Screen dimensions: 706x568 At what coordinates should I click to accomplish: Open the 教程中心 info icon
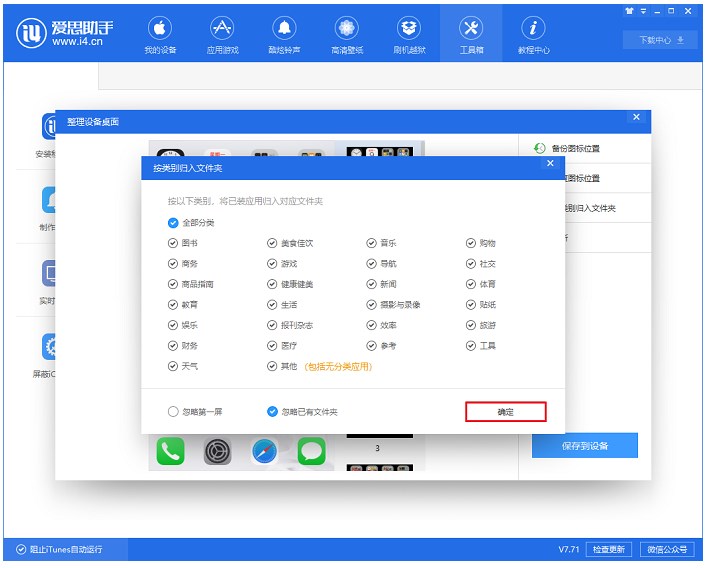tap(533, 28)
